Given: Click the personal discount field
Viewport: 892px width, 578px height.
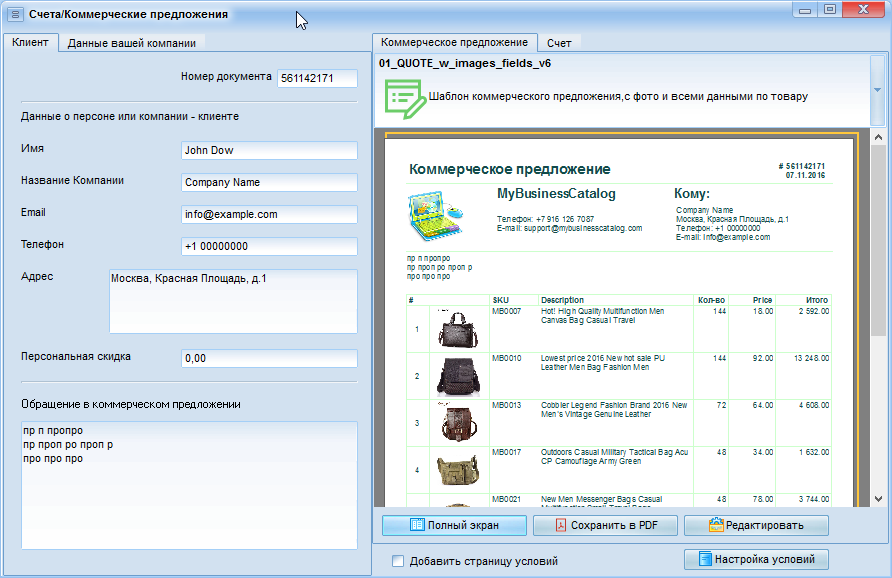Looking at the screenshot, I should coord(269,358).
